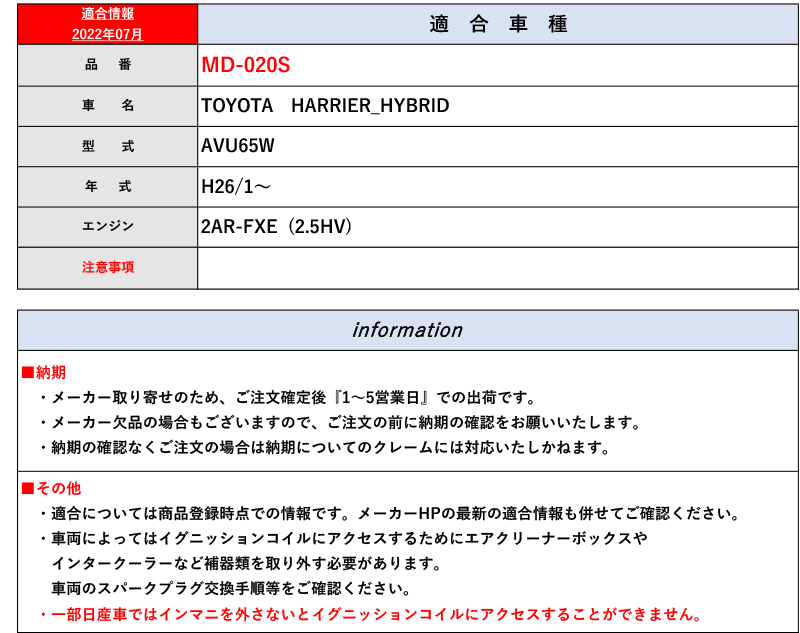Screen dimensions: 800x633
Task: Click the 適合情報 2022年07月 header cell
Action: tap(108, 25)
